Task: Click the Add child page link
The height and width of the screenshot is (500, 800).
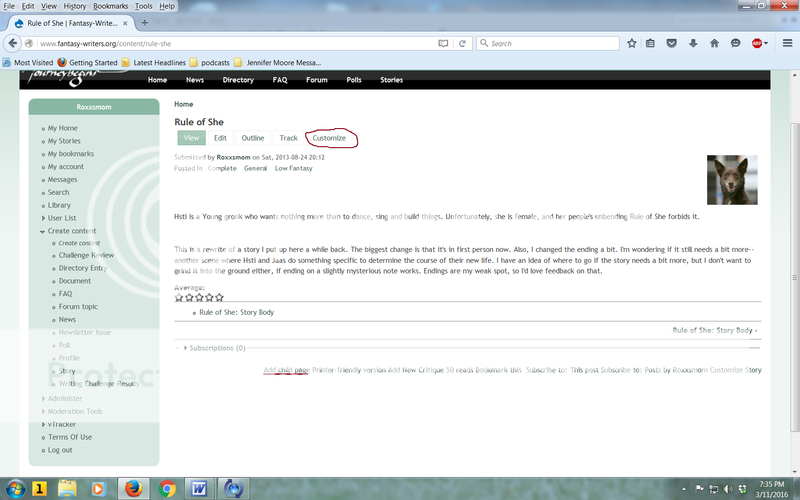Action: click(286, 370)
